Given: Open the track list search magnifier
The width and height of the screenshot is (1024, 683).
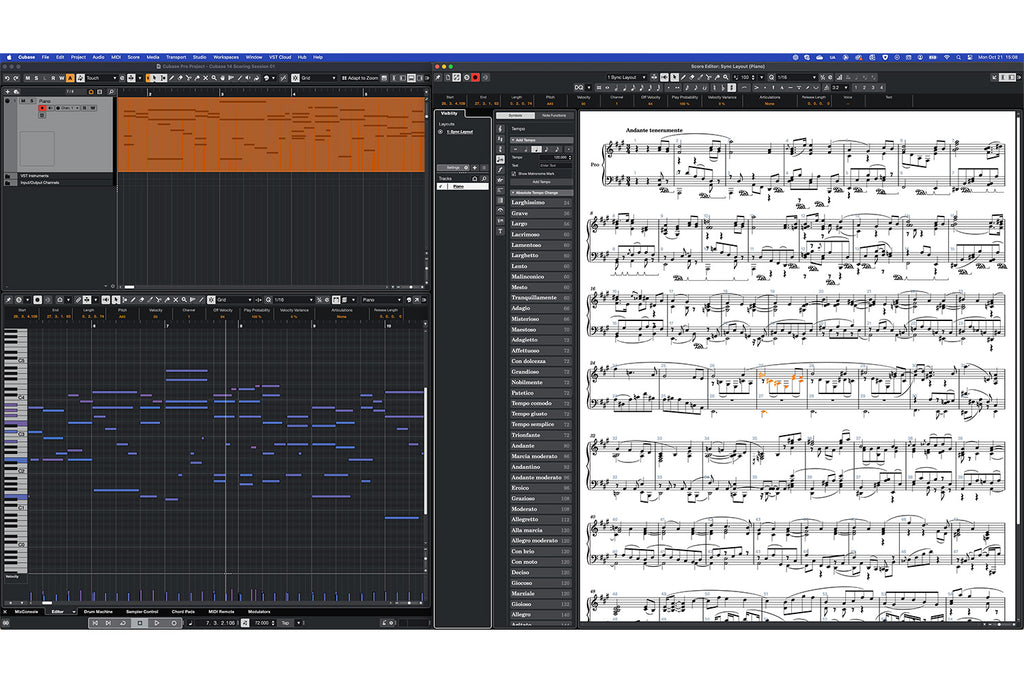Looking at the screenshot, I should 111,91.
